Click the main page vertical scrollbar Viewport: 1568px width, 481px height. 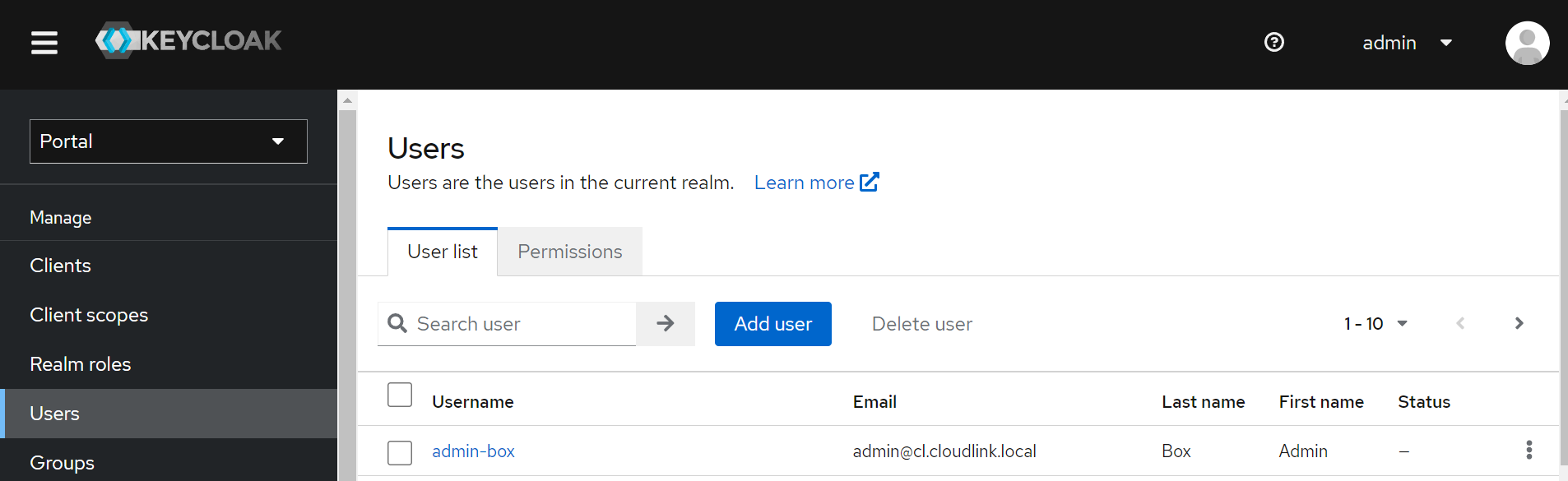click(1564, 288)
